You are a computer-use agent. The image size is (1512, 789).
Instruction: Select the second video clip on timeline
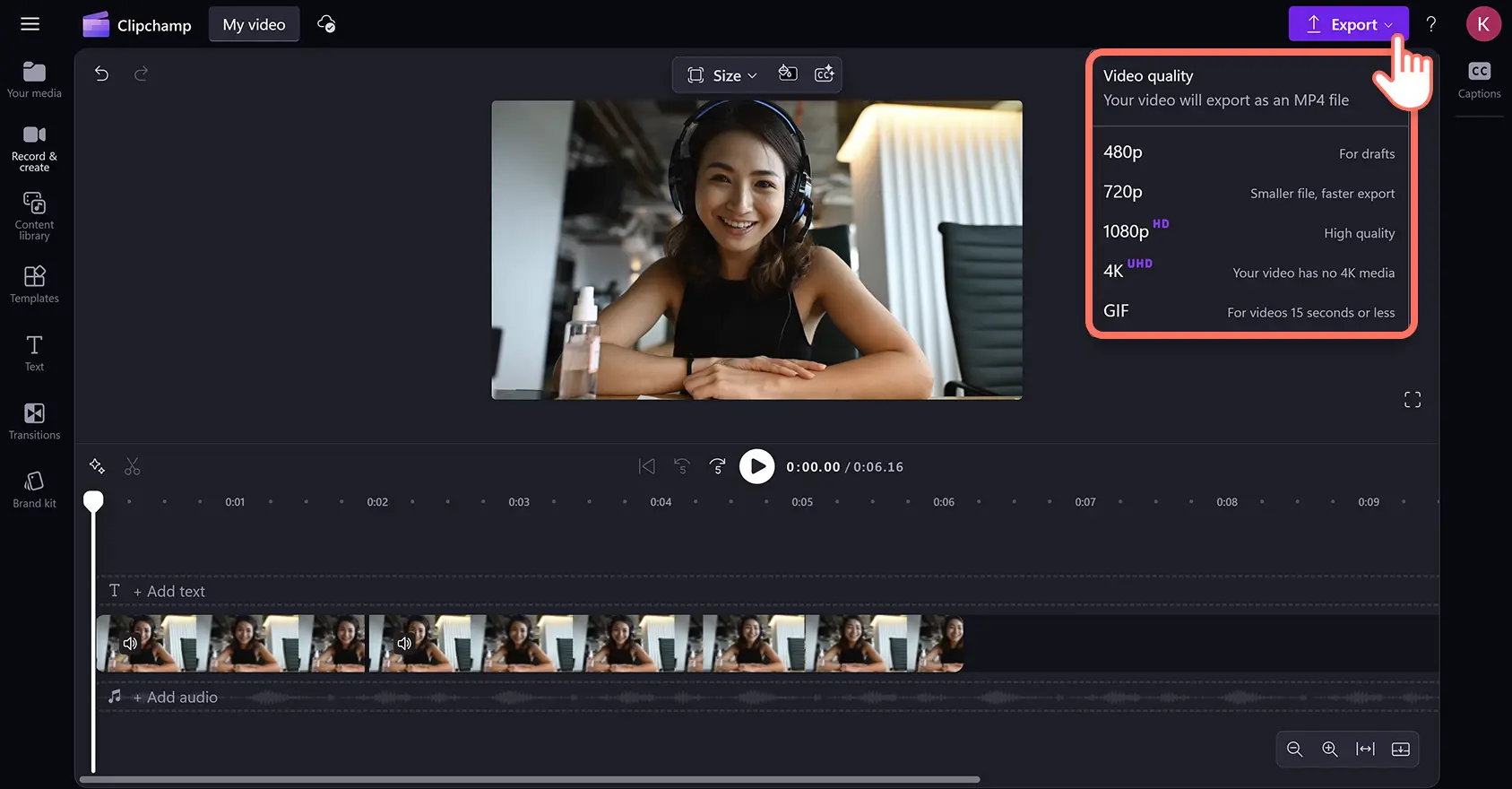[666, 644]
